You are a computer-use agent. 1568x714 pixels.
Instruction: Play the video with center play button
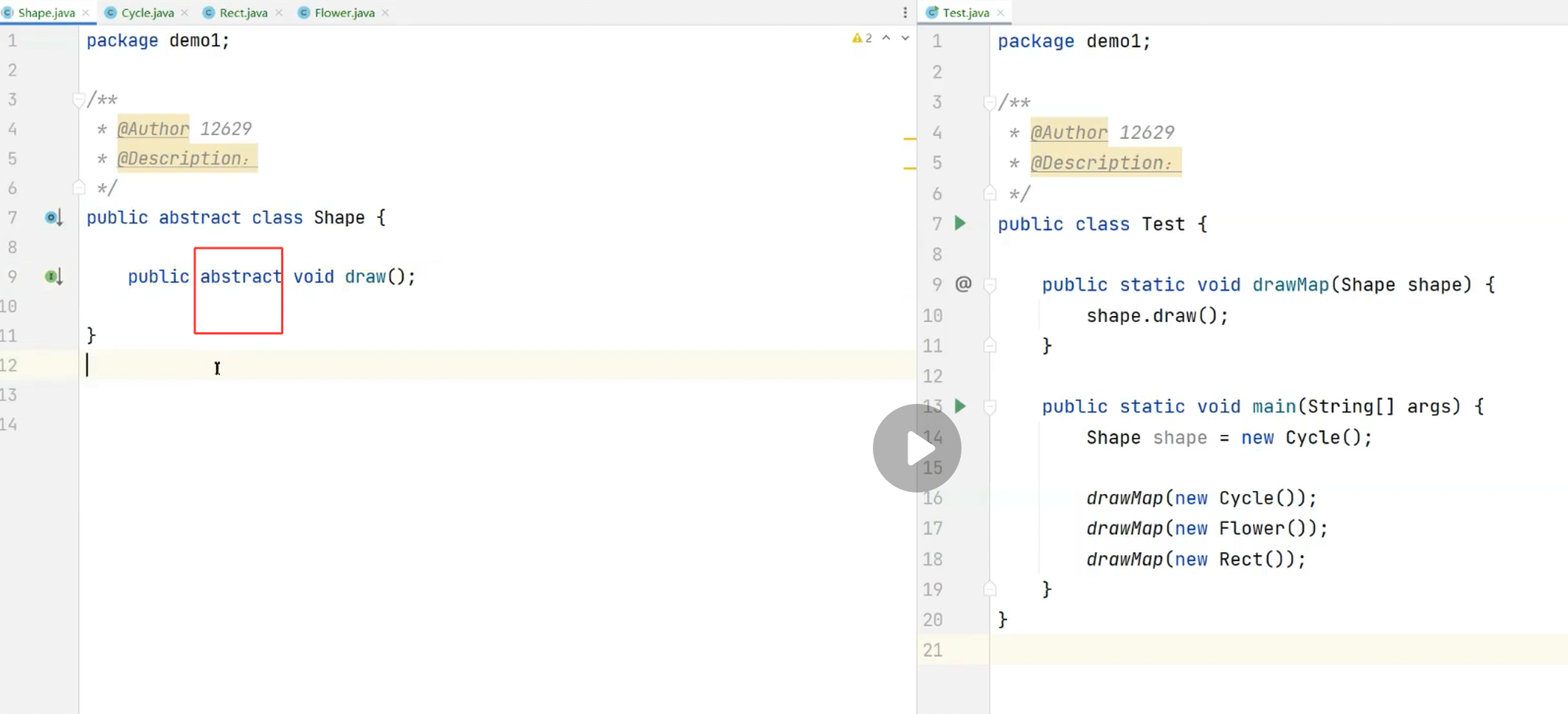point(917,448)
